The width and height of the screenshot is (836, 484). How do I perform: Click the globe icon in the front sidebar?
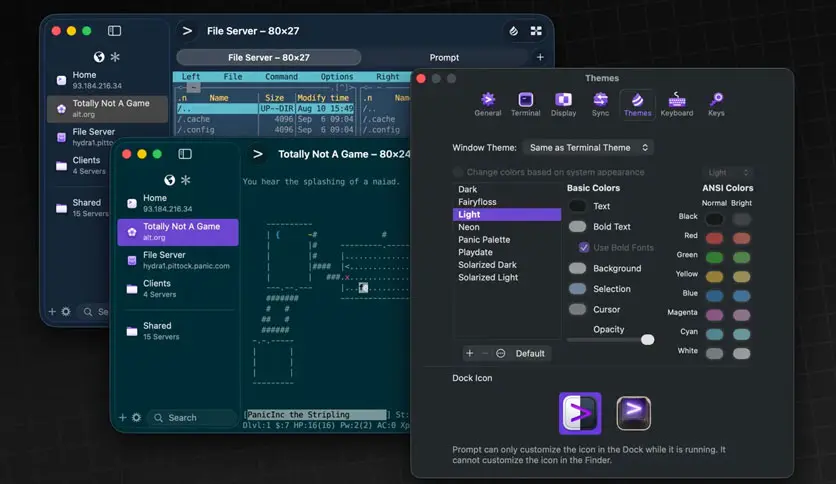170,180
